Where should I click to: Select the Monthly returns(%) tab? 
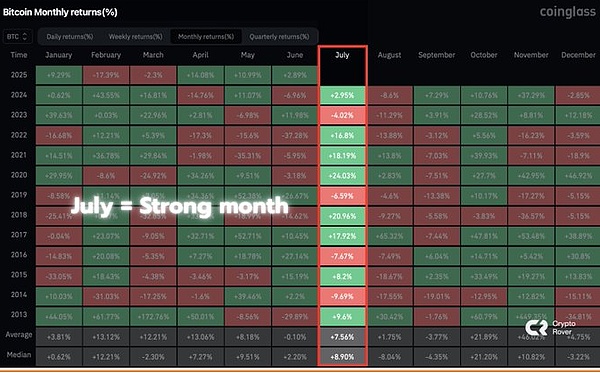(x=206, y=37)
